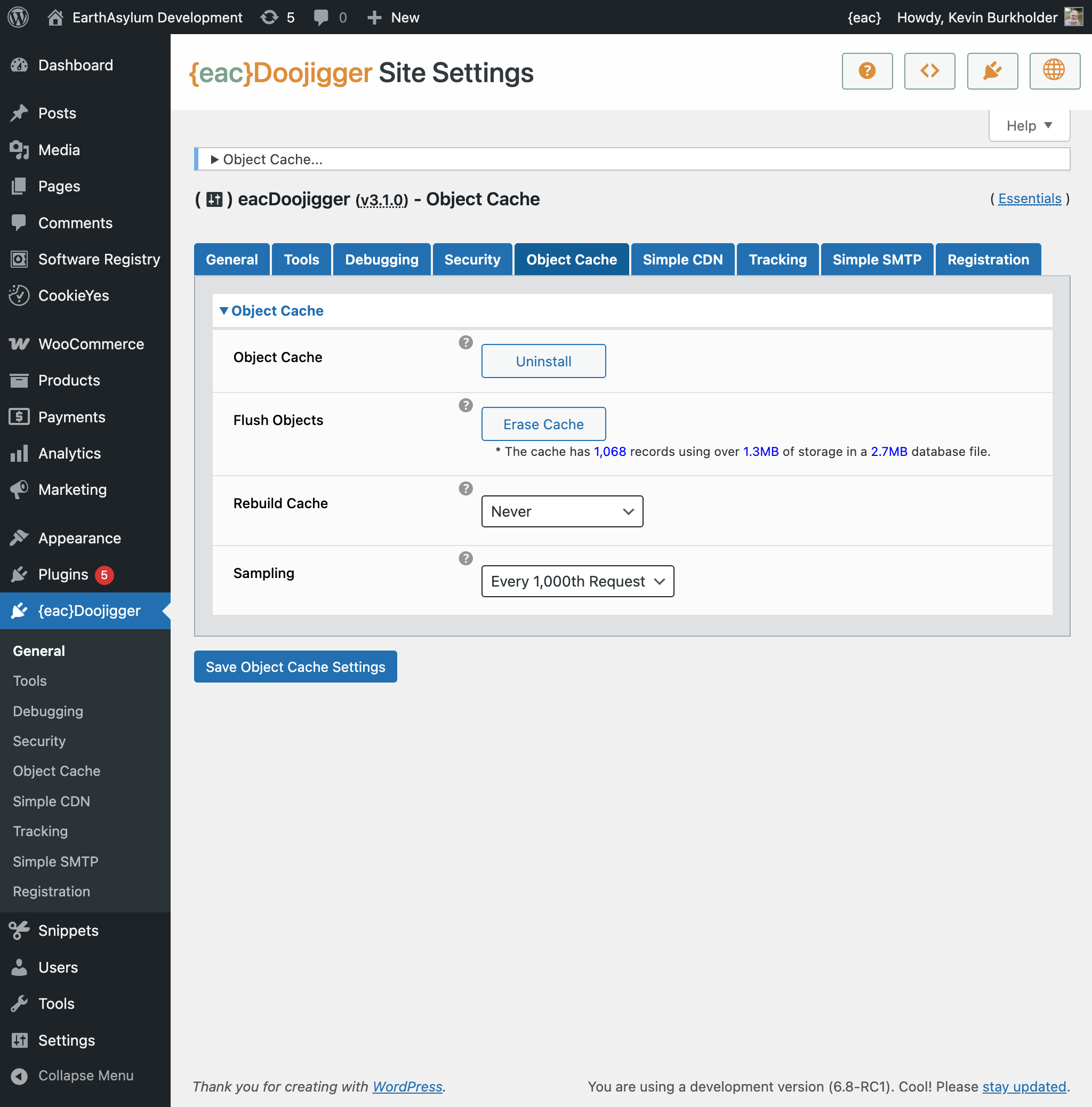Open the WordPress logo menu

click(x=18, y=17)
